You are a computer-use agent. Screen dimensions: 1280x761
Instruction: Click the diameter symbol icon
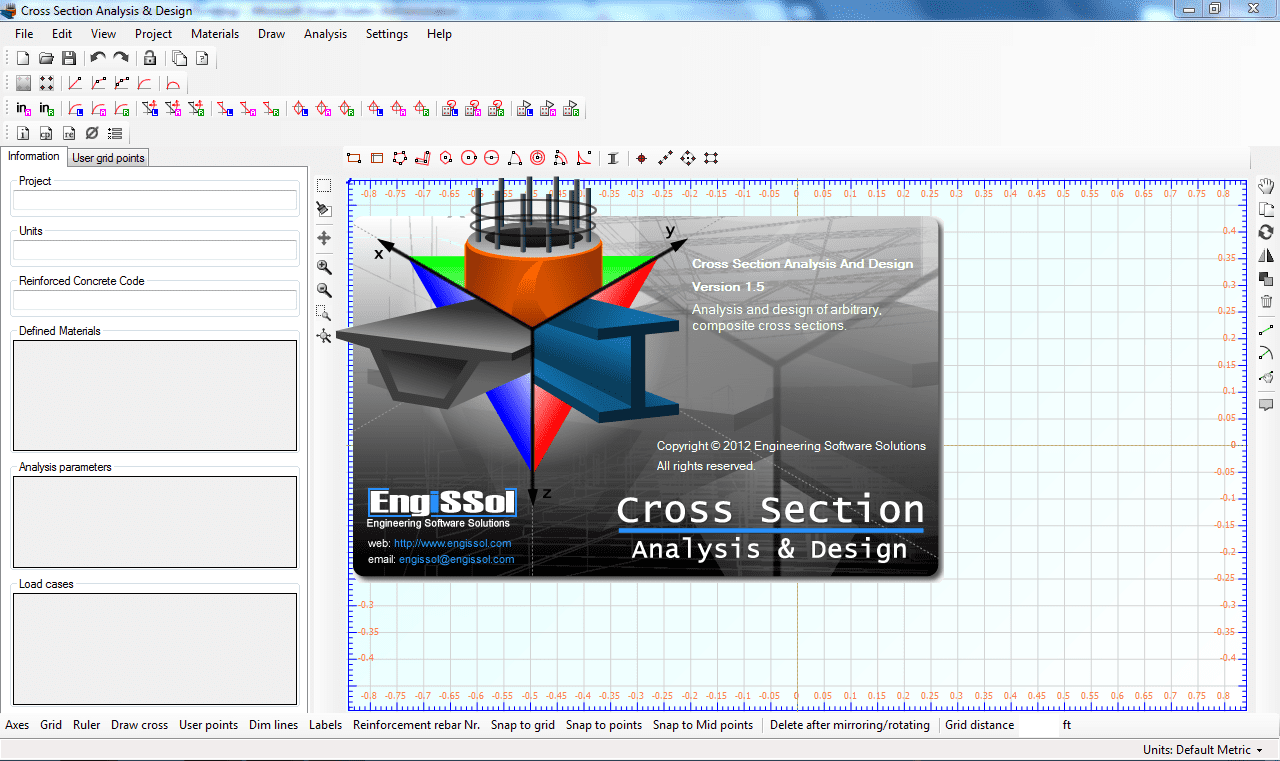(92, 133)
